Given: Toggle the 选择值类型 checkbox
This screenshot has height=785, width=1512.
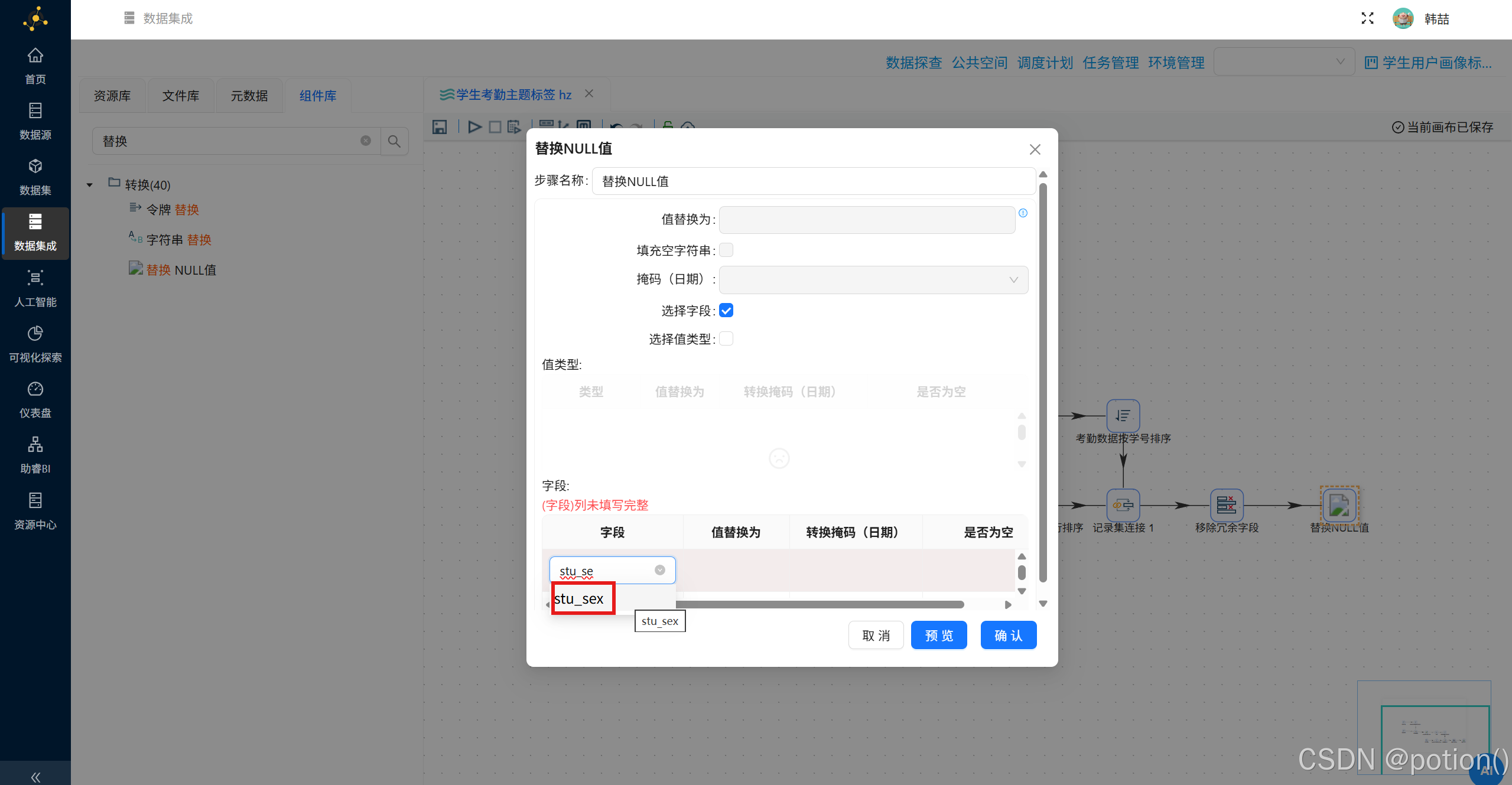Looking at the screenshot, I should [x=726, y=338].
